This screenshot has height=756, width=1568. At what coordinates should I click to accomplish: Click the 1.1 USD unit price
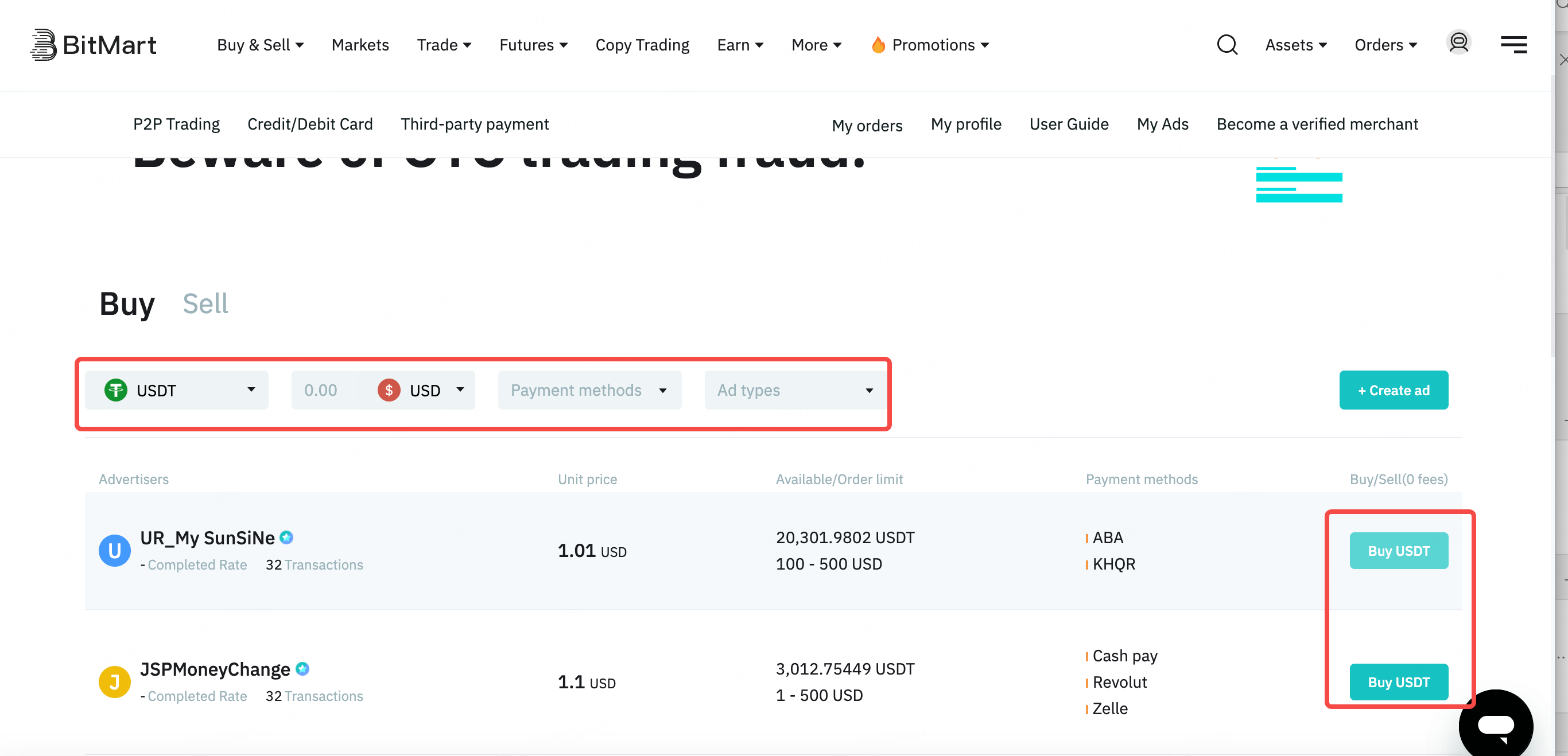point(586,682)
